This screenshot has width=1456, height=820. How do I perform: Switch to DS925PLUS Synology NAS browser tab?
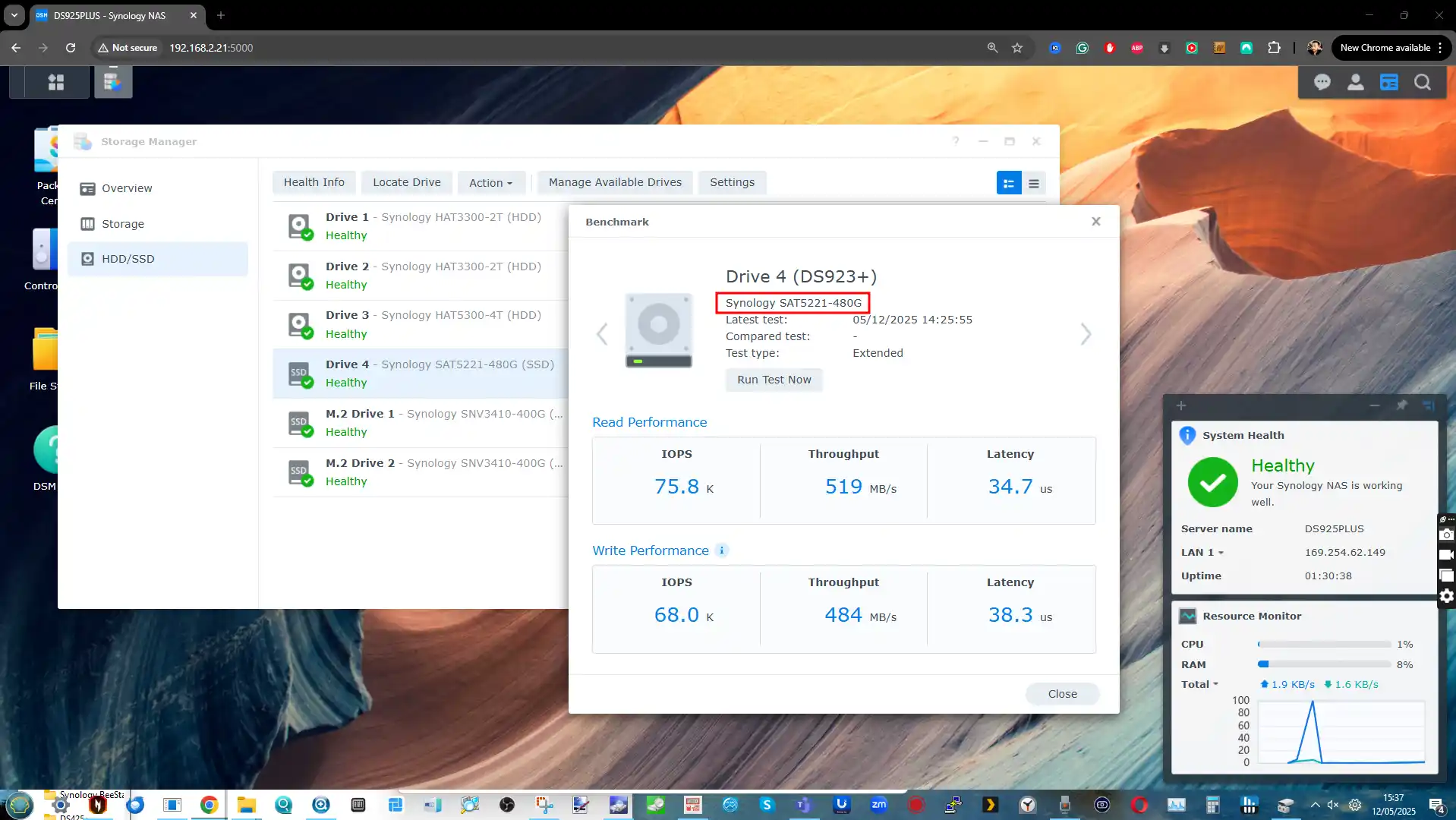click(118, 15)
